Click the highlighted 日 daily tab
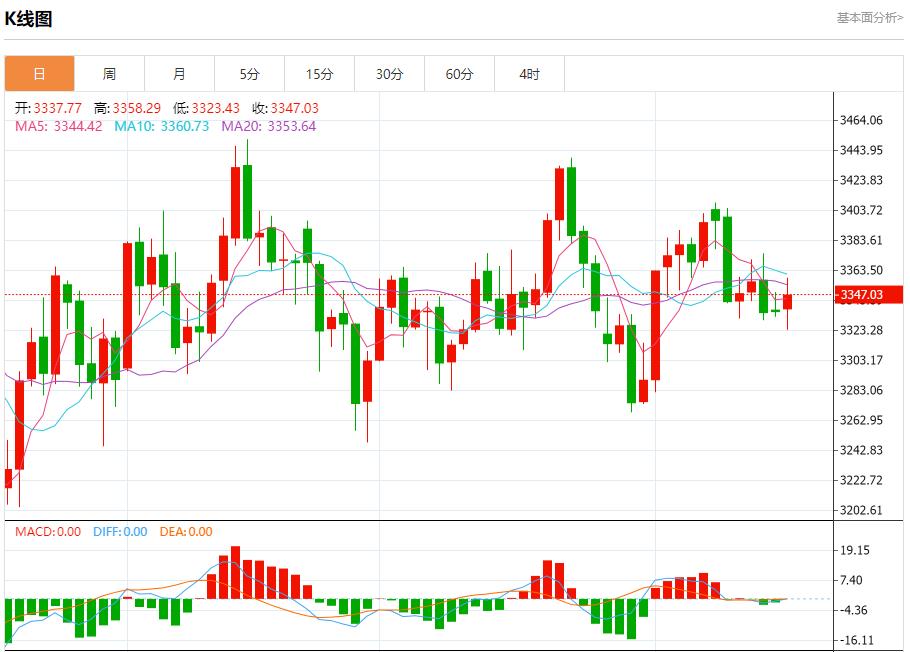The height and width of the screenshot is (652, 910). 39,73
